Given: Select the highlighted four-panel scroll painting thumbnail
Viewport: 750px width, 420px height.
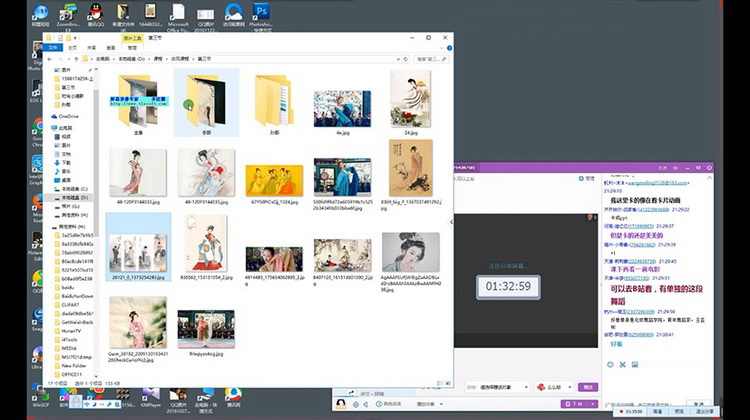Looking at the screenshot, I should coord(138,253).
